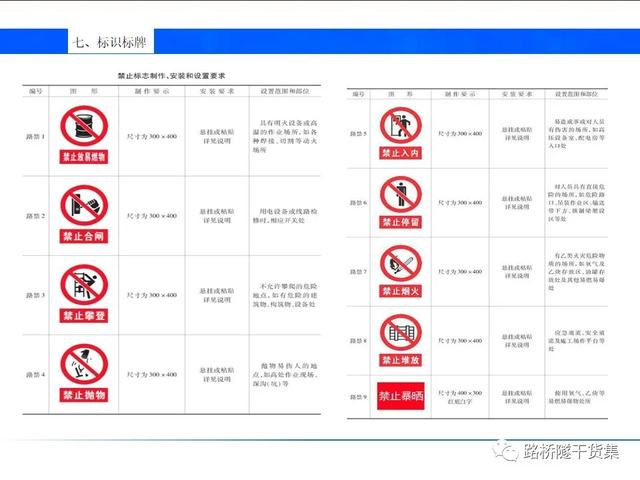The width and height of the screenshot is (640, 480).
Task: Select the 路禁9 row number cell
Action: pyautogui.click(x=358, y=396)
